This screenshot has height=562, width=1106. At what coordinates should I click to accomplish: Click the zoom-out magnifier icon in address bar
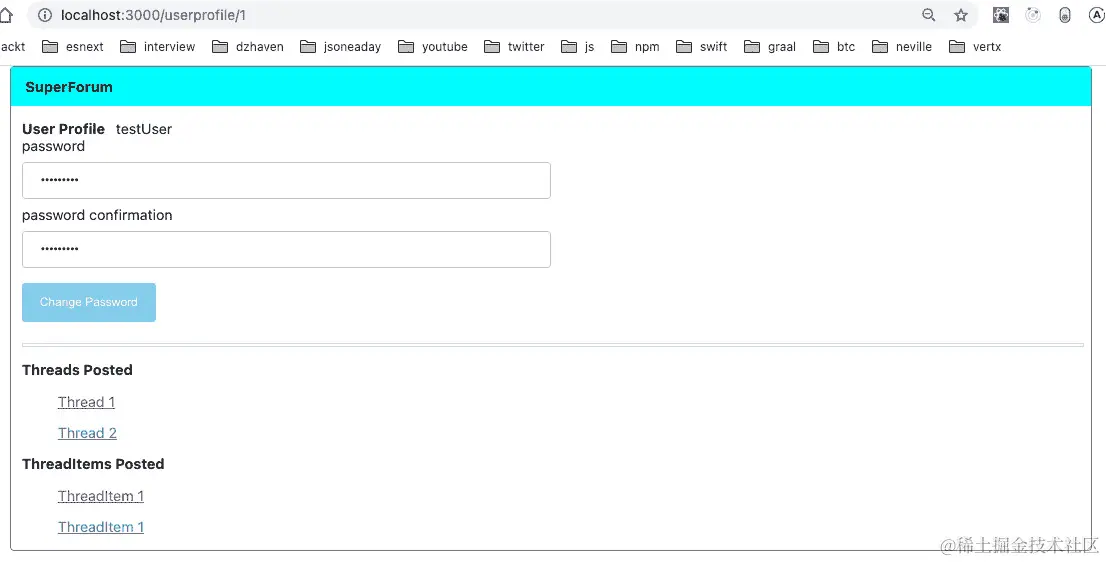click(929, 15)
